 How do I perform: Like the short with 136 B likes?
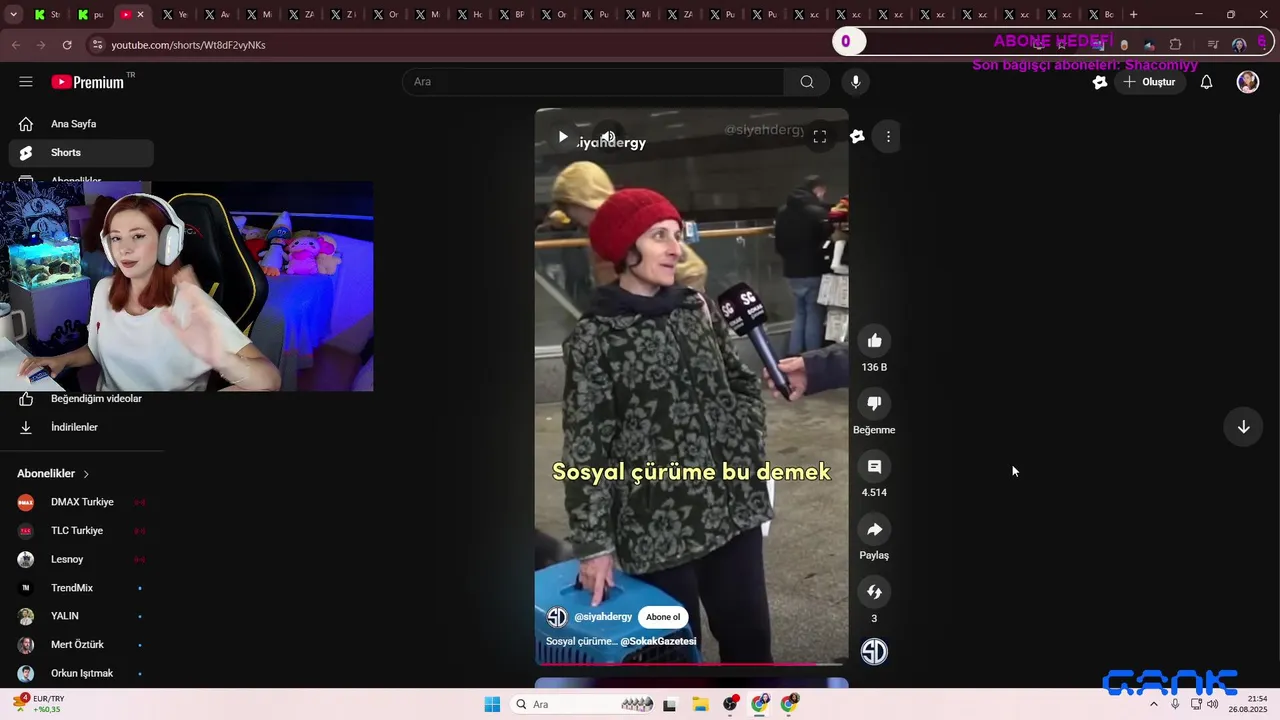click(x=874, y=341)
